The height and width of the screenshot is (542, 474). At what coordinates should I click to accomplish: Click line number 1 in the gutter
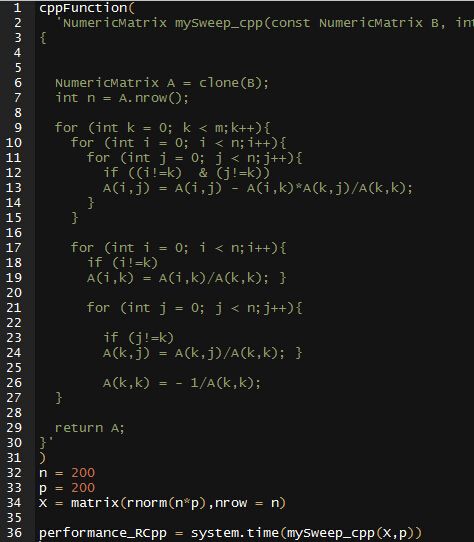[17, 8]
